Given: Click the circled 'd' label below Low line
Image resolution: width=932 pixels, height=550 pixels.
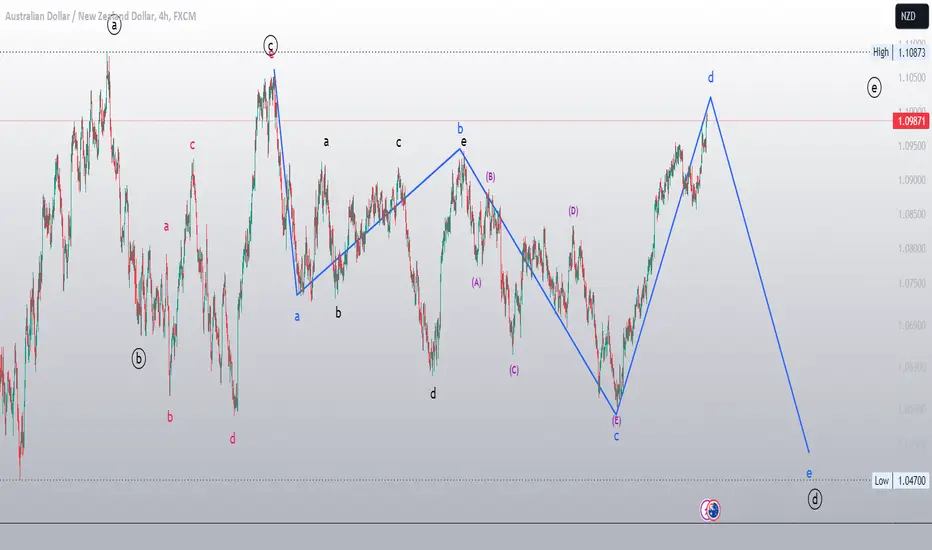Looking at the screenshot, I should pyautogui.click(x=814, y=499).
